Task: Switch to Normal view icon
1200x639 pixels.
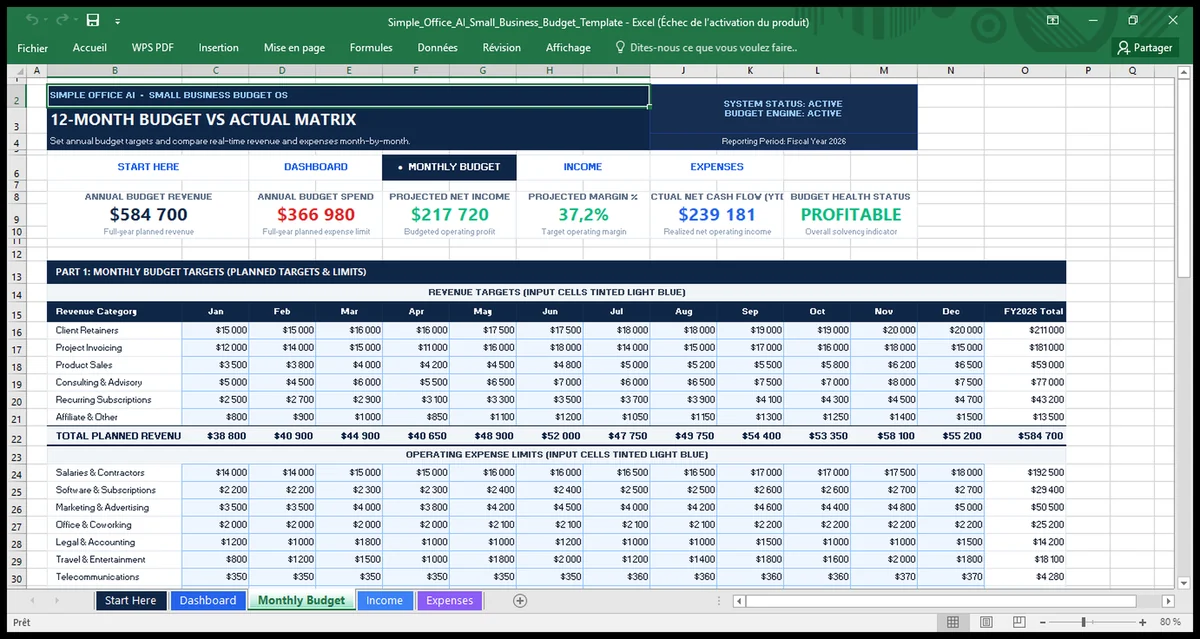Action: point(953,622)
